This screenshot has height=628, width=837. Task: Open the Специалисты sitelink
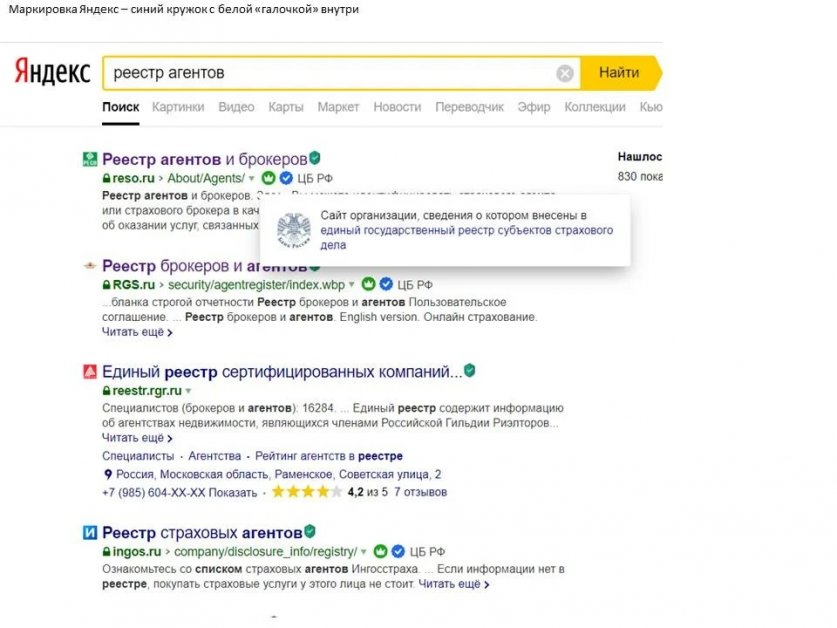click(138, 456)
